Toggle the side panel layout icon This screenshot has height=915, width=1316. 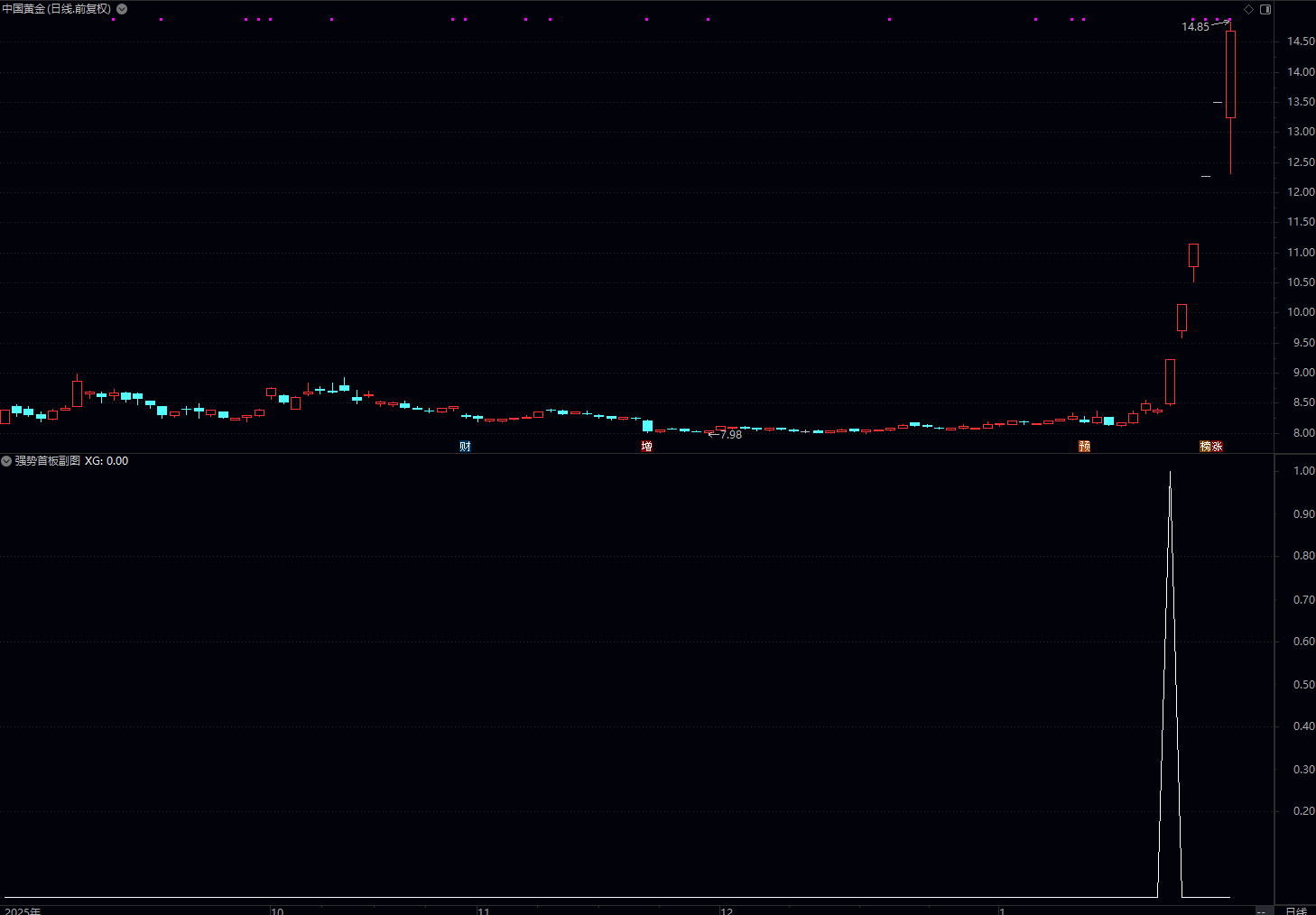point(1265,9)
